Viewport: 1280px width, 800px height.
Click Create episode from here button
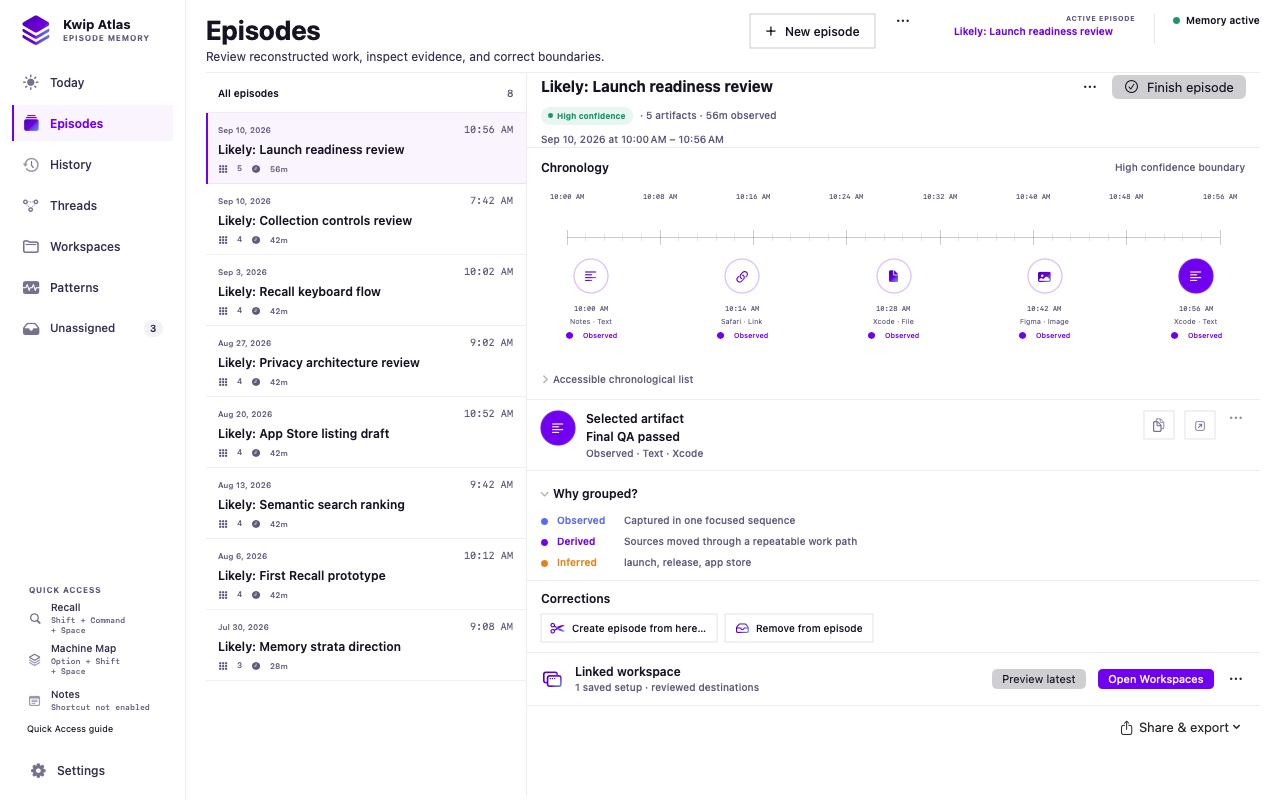(x=629, y=628)
